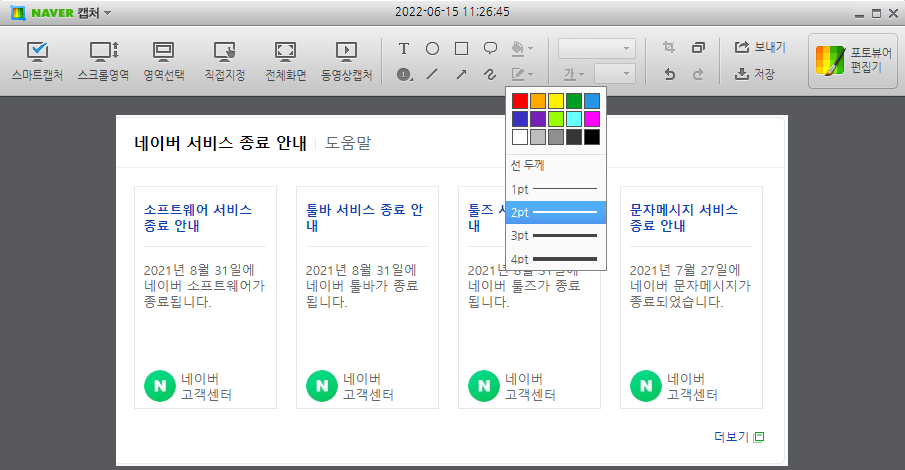Set line thickness to 2pt

(x=556, y=212)
